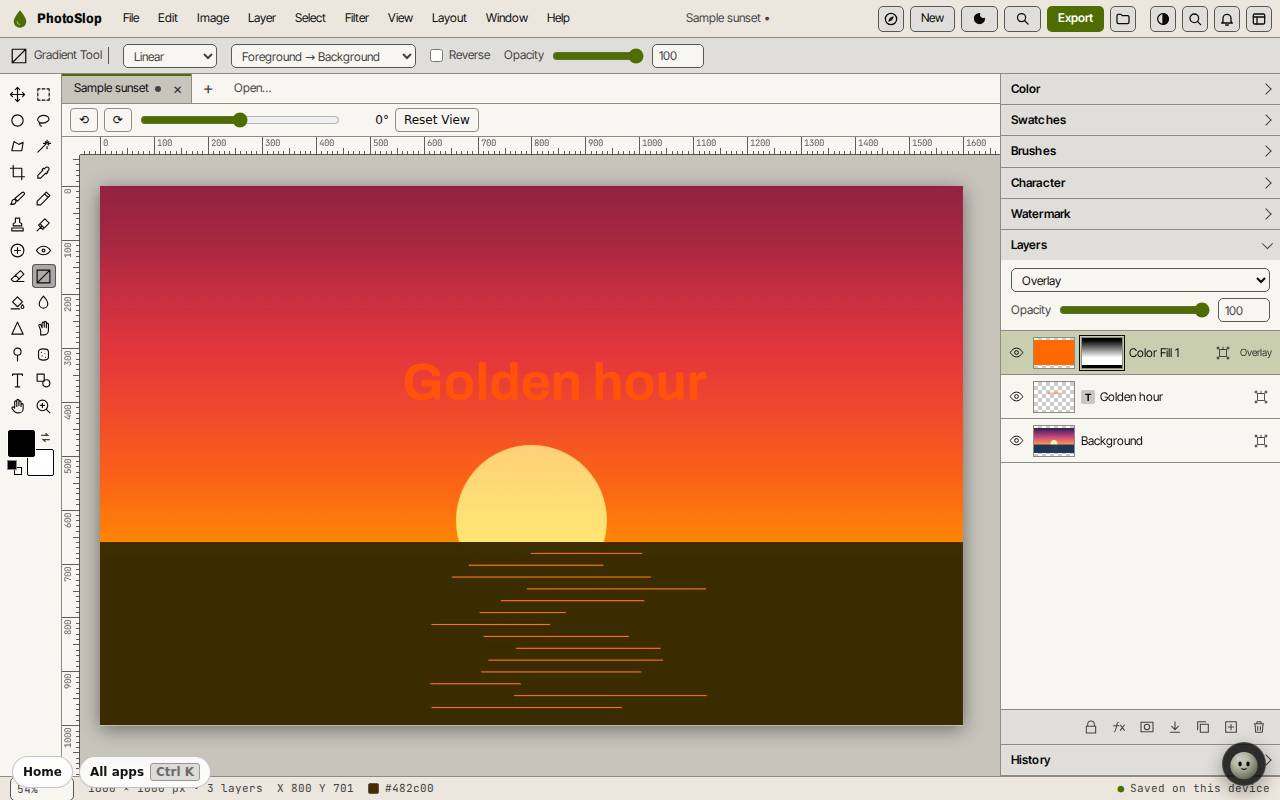1280x800 pixels.
Task: Expand the Color panel
Action: click(x=1140, y=89)
